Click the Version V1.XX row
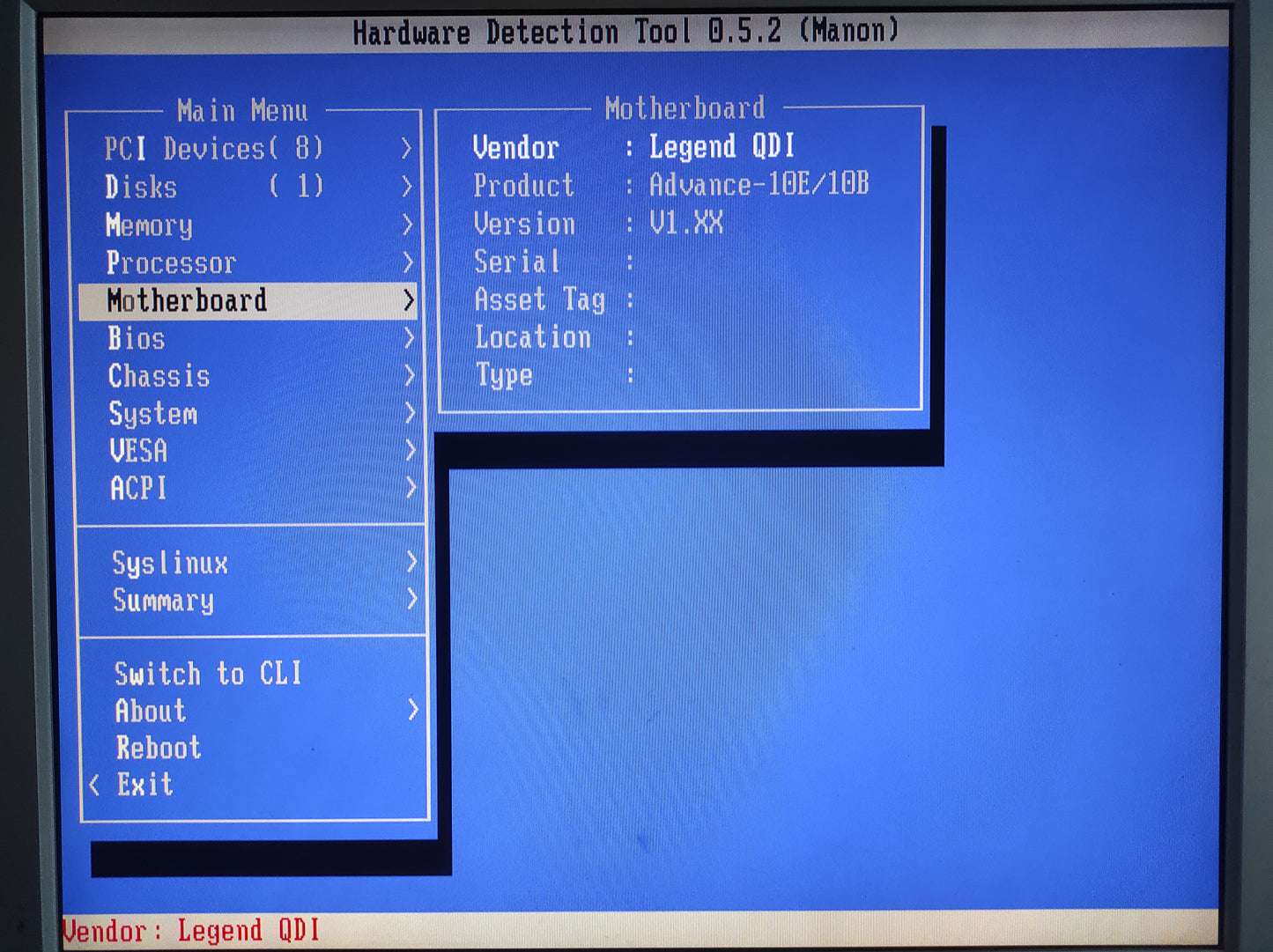 click(x=597, y=224)
